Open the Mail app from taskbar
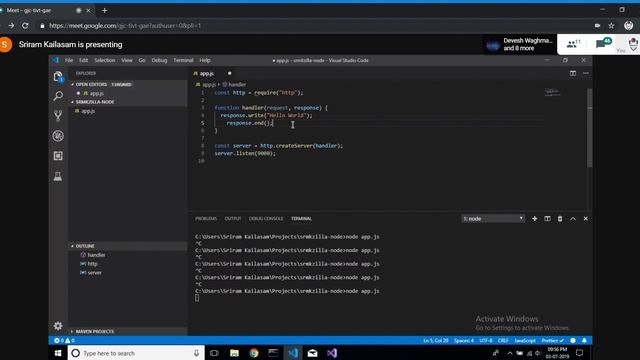 tap(313, 353)
